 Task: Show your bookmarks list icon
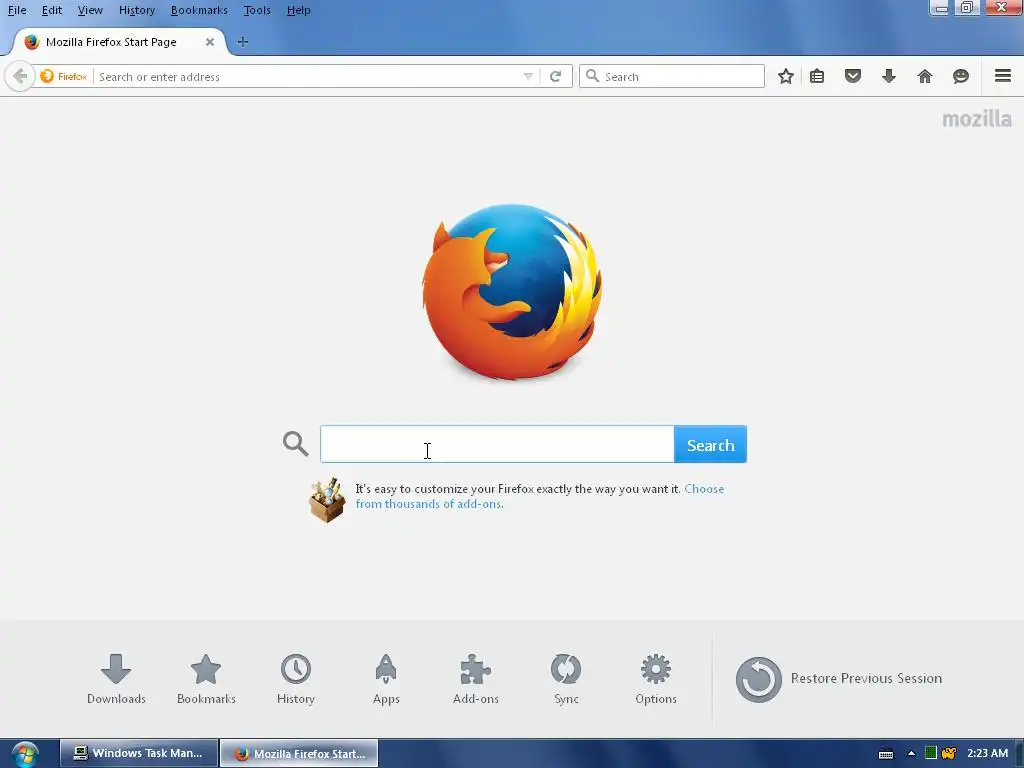coord(817,76)
